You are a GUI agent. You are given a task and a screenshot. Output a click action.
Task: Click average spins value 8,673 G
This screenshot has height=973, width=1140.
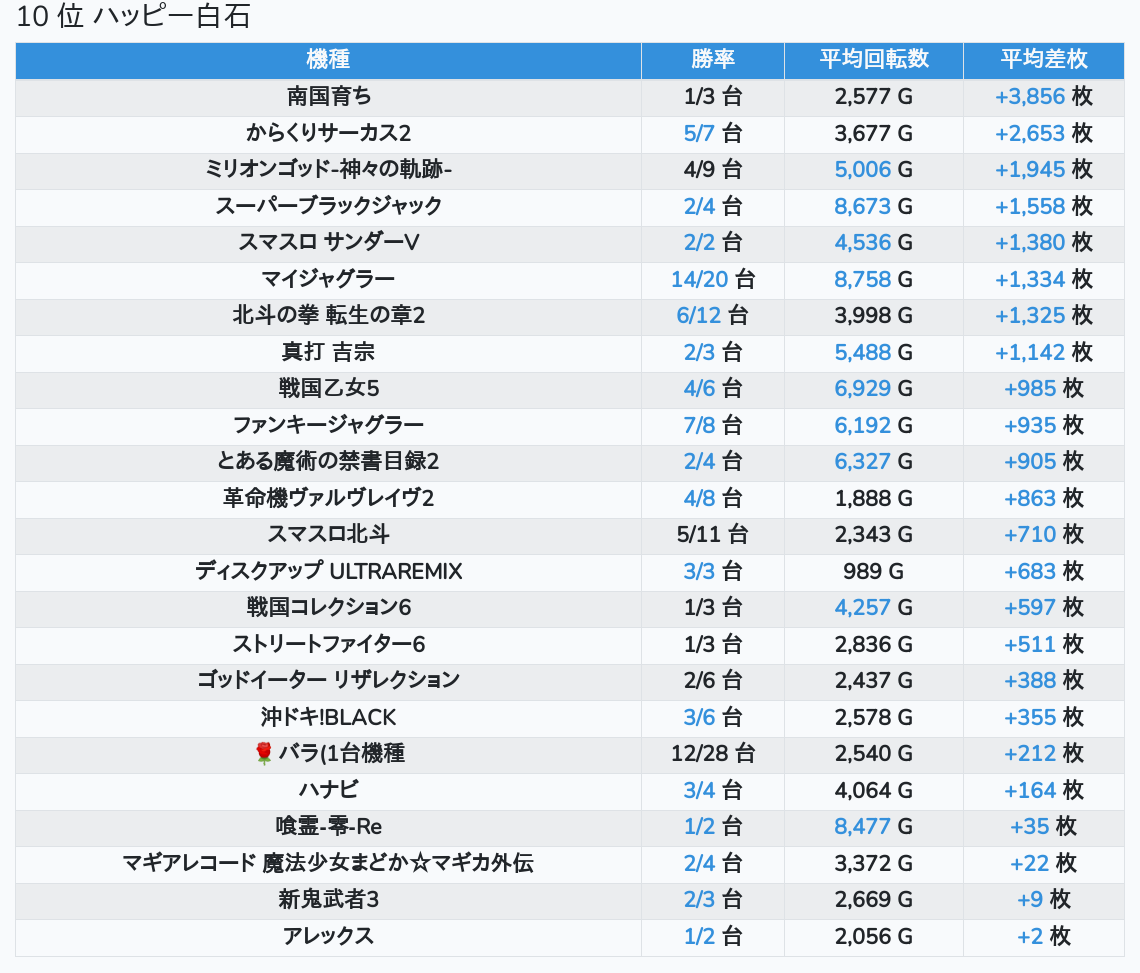pos(874,206)
